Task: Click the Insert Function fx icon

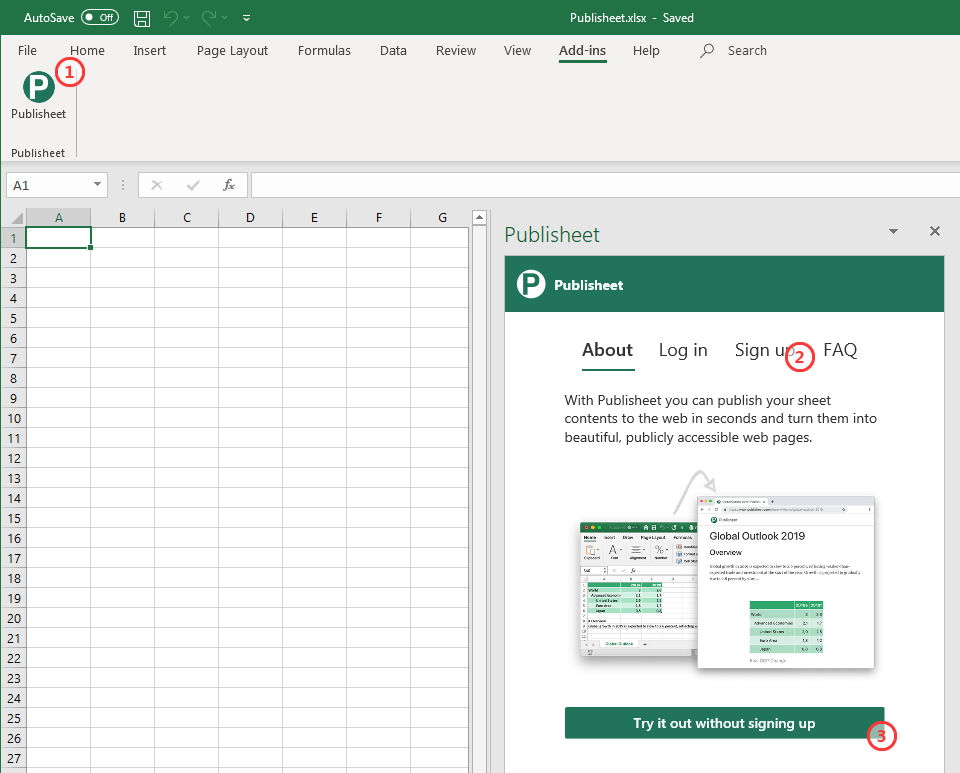Action: [228, 185]
